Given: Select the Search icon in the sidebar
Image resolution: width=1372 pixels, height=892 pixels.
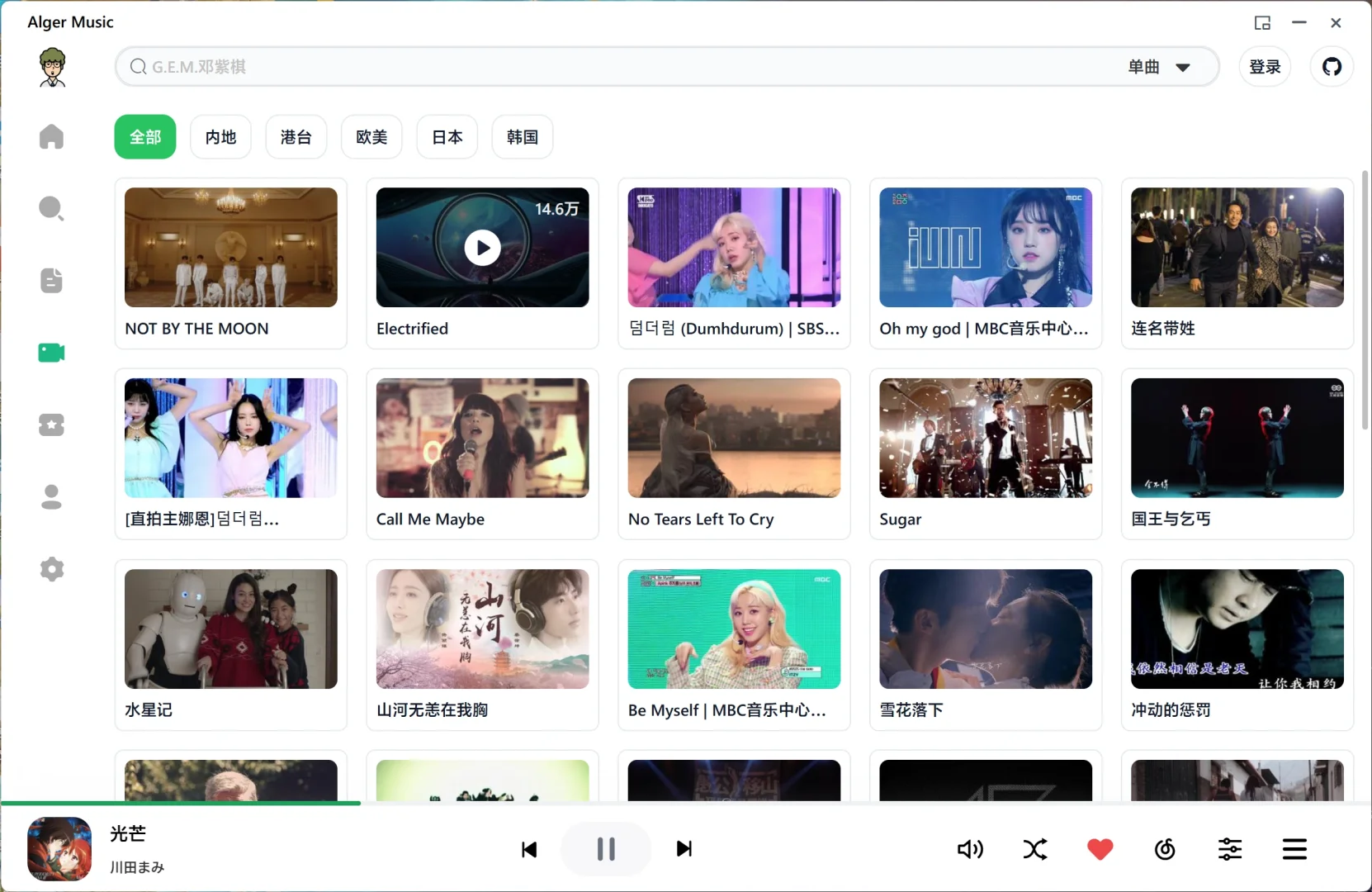Looking at the screenshot, I should click(51, 209).
